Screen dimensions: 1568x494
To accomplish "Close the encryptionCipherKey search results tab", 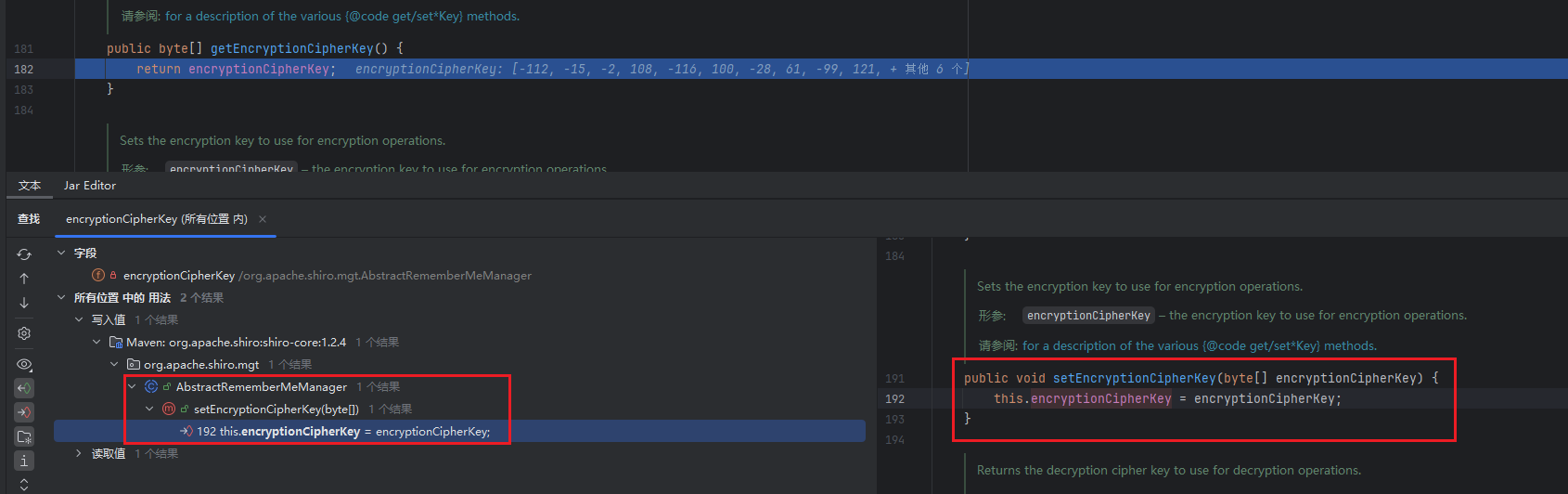I will 263,219.
